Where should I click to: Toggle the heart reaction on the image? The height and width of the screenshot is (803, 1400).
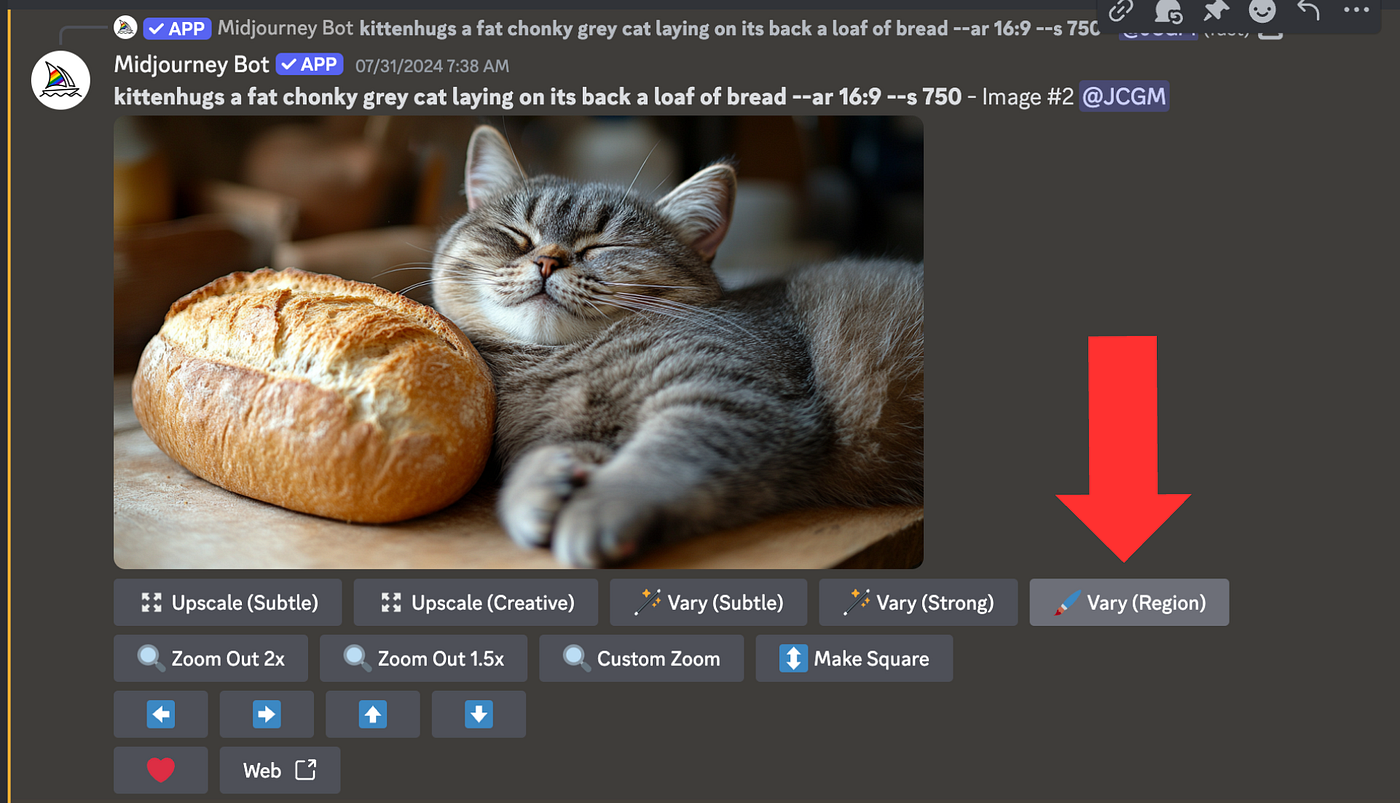click(160, 770)
